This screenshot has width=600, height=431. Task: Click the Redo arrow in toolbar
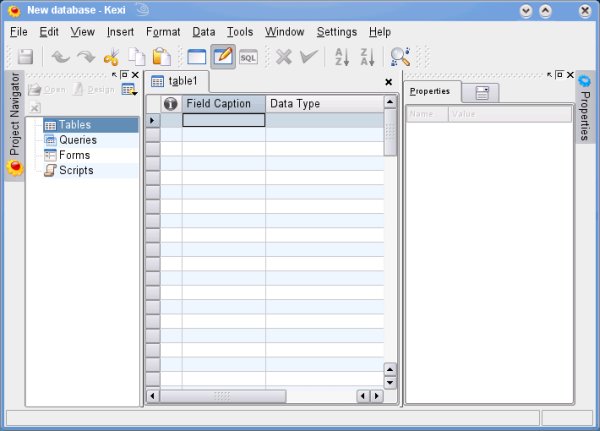86,57
